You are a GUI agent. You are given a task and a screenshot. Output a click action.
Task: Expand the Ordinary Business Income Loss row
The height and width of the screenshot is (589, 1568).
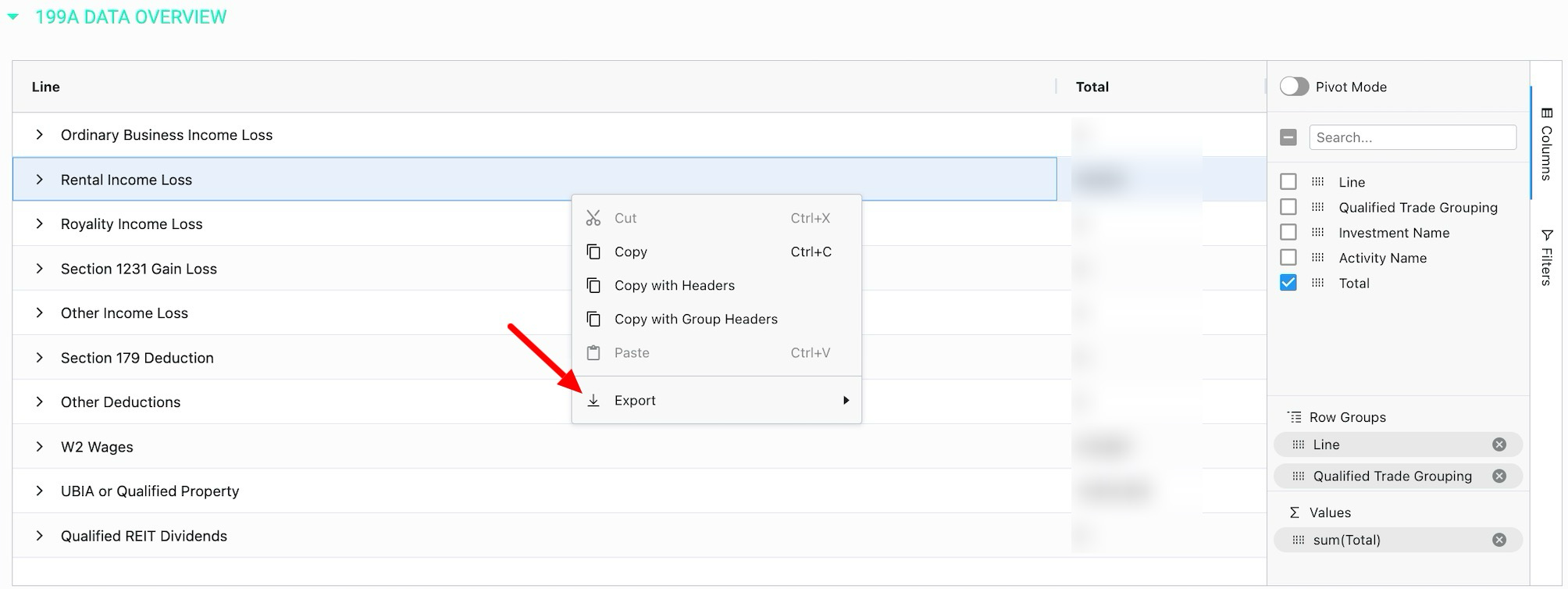[x=39, y=135]
